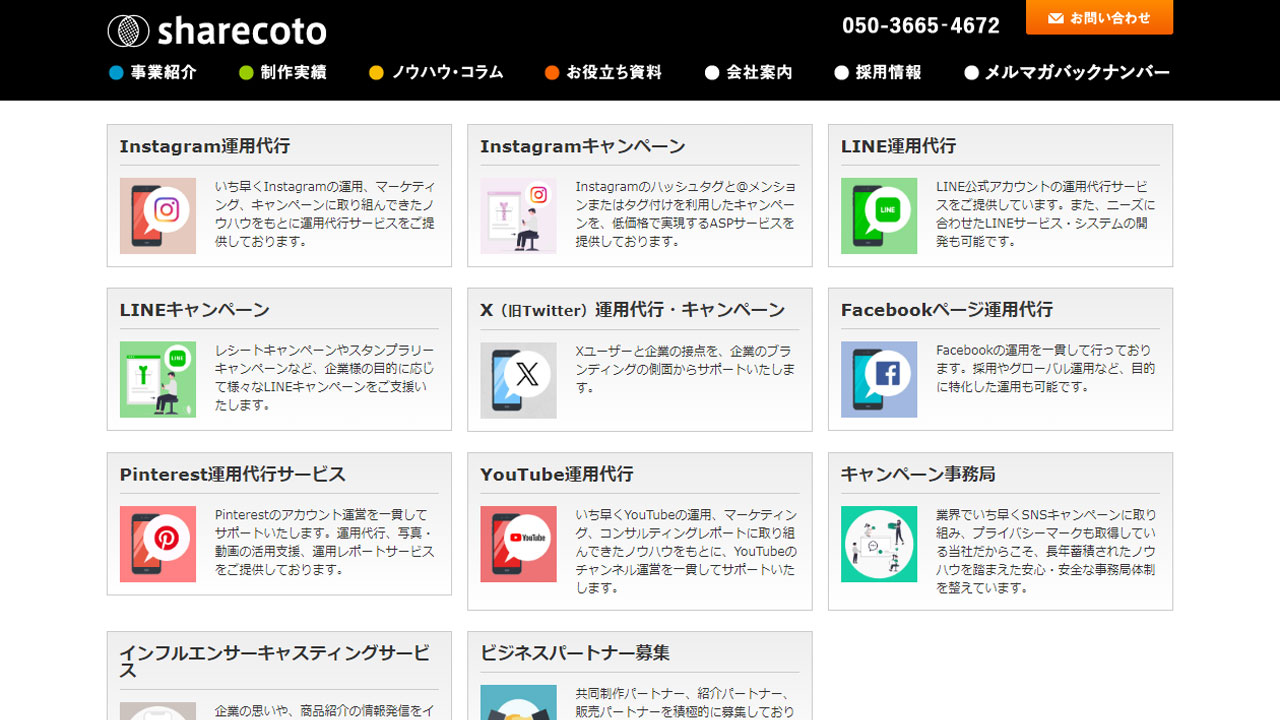
Task: Click the YouTube運用代行 heading
Action: 556,474
